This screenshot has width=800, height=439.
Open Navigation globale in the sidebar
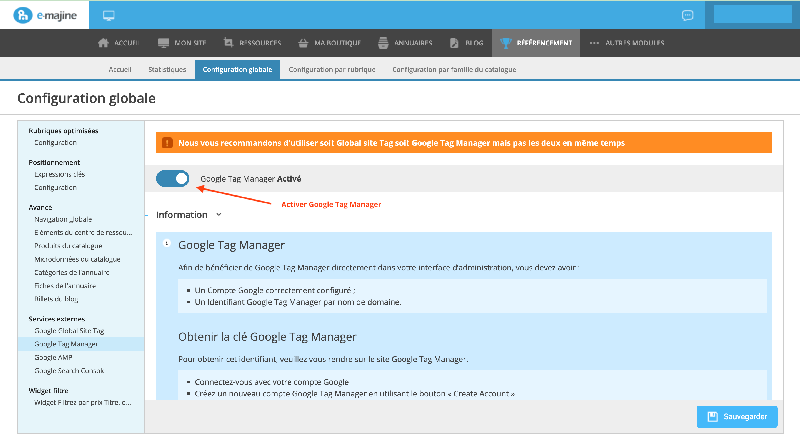(x=63, y=220)
